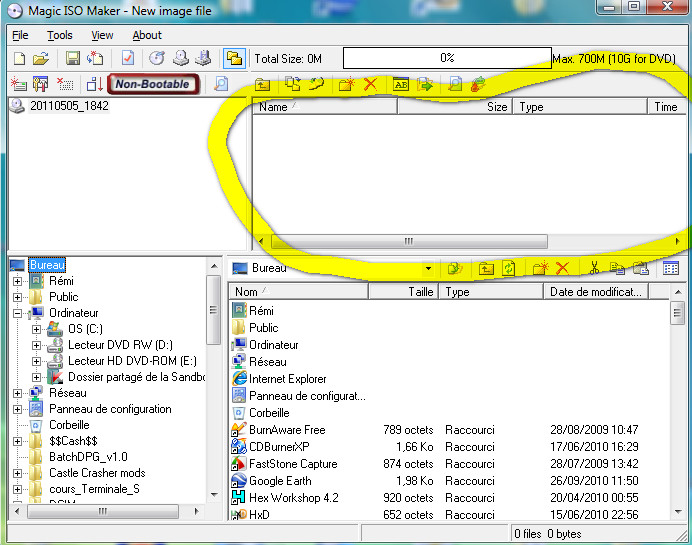
Task: Create a new image file via toolbar
Action: click(19, 58)
